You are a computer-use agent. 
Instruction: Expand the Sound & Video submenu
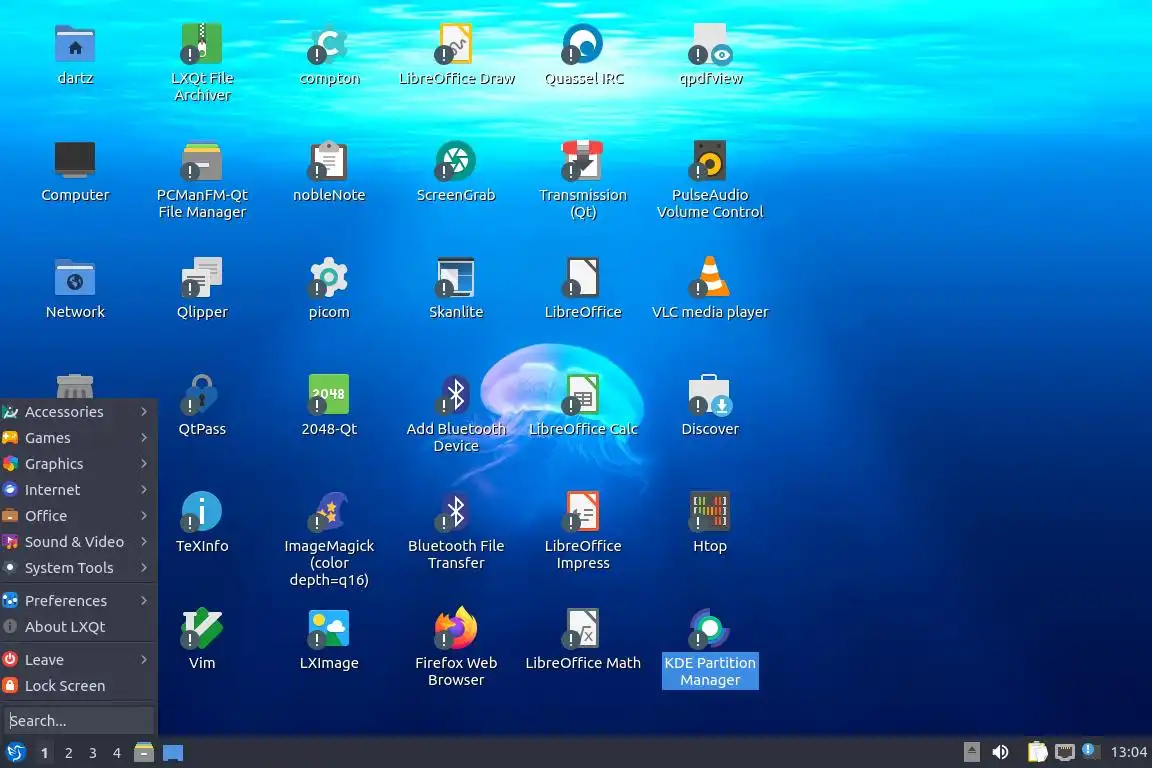[78, 542]
